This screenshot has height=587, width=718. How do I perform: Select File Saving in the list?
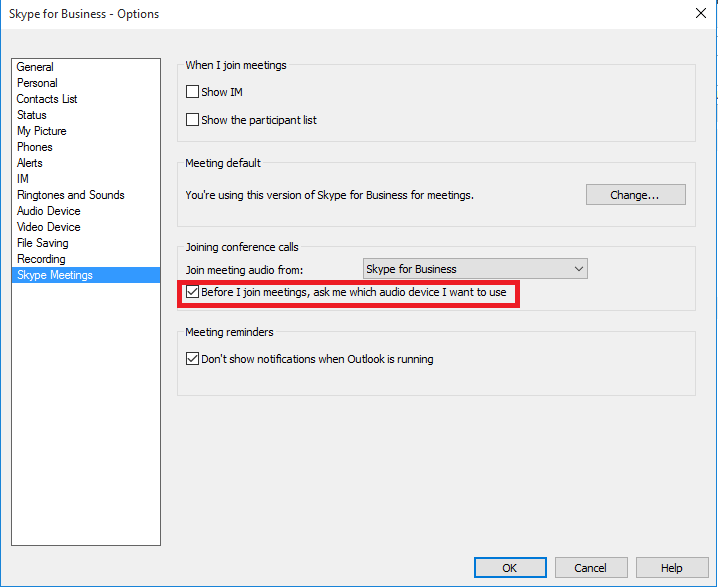(x=43, y=243)
